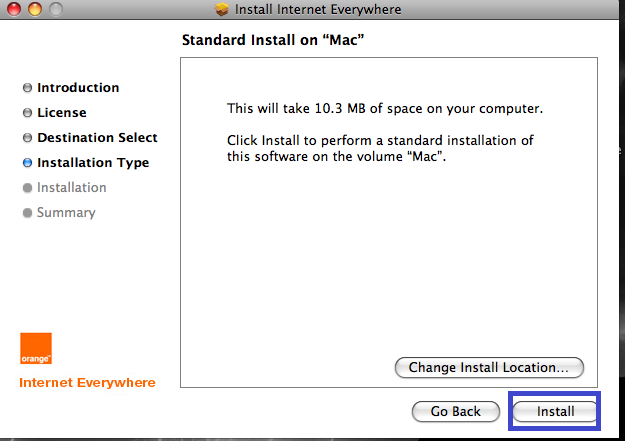
Task: Click the Orange logo square
Action: (x=36, y=348)
